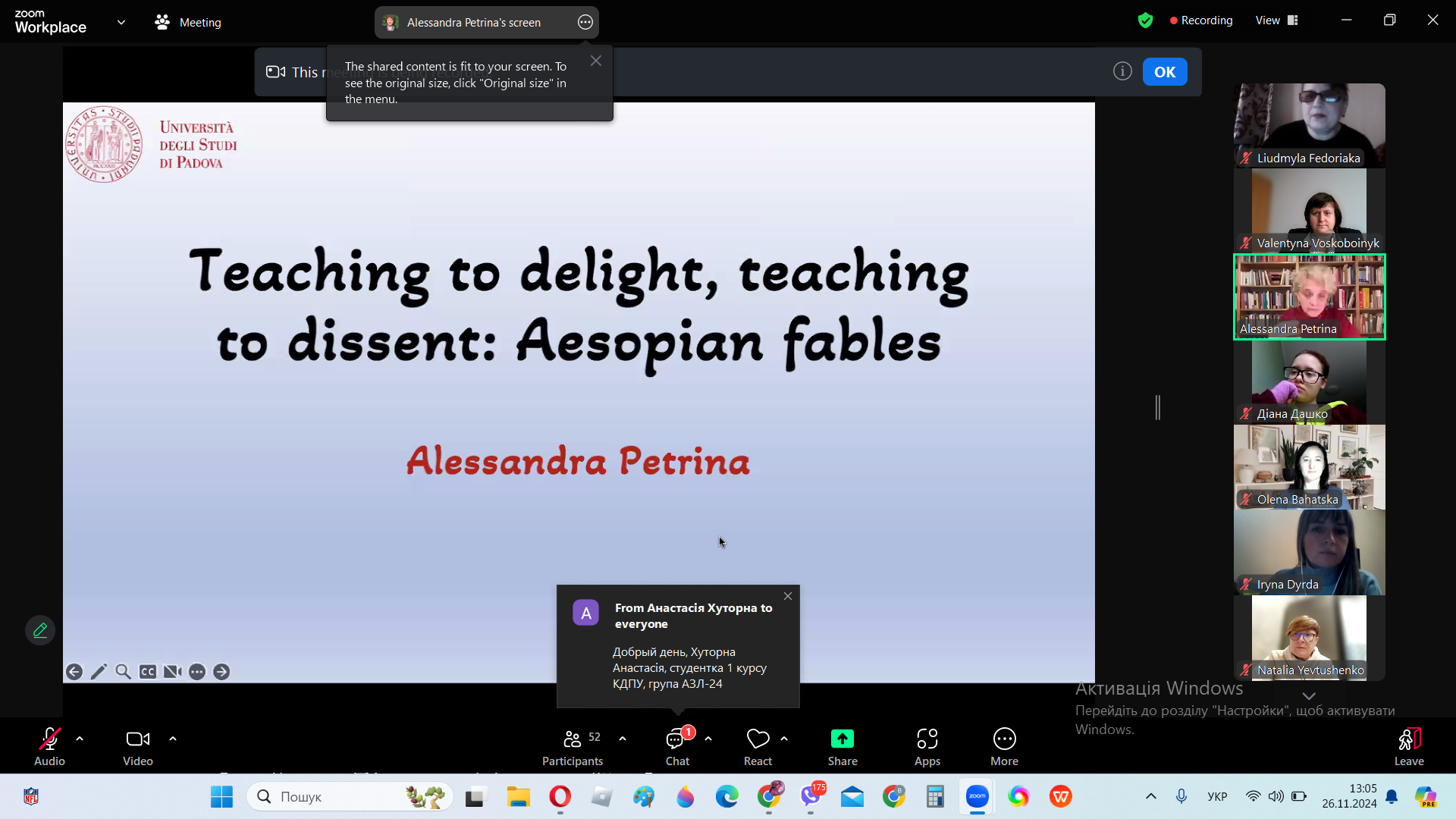Open Mail app from taskbar
Image resolution: width=1456 pixels, height=819 pixels.
(852, 797)
